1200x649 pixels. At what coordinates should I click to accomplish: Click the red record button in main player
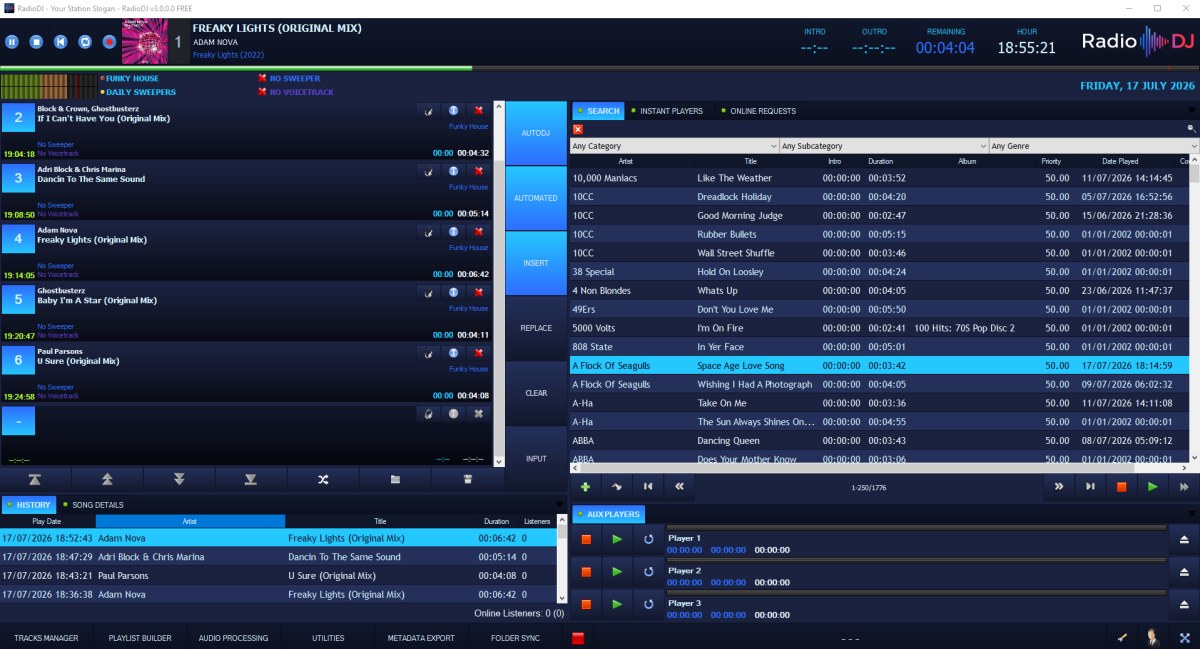108,42
